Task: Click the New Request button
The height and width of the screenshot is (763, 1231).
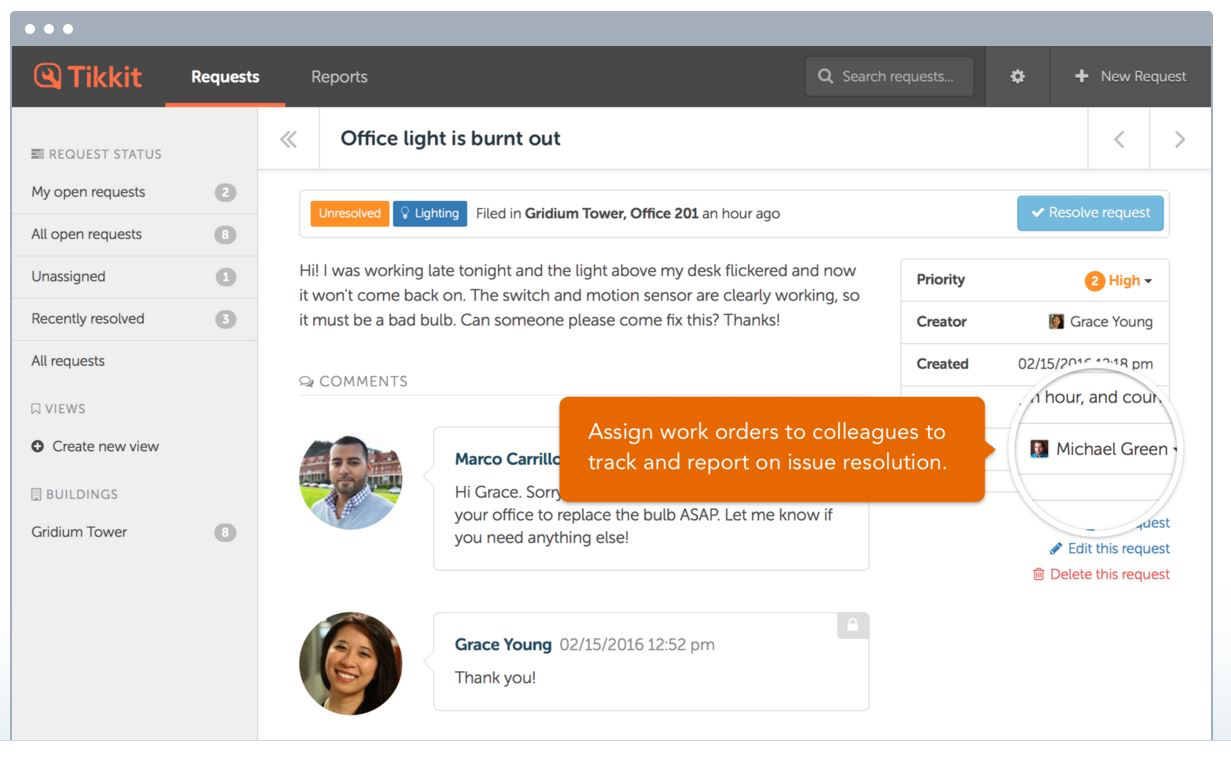Action: [x=1131, y=76]
